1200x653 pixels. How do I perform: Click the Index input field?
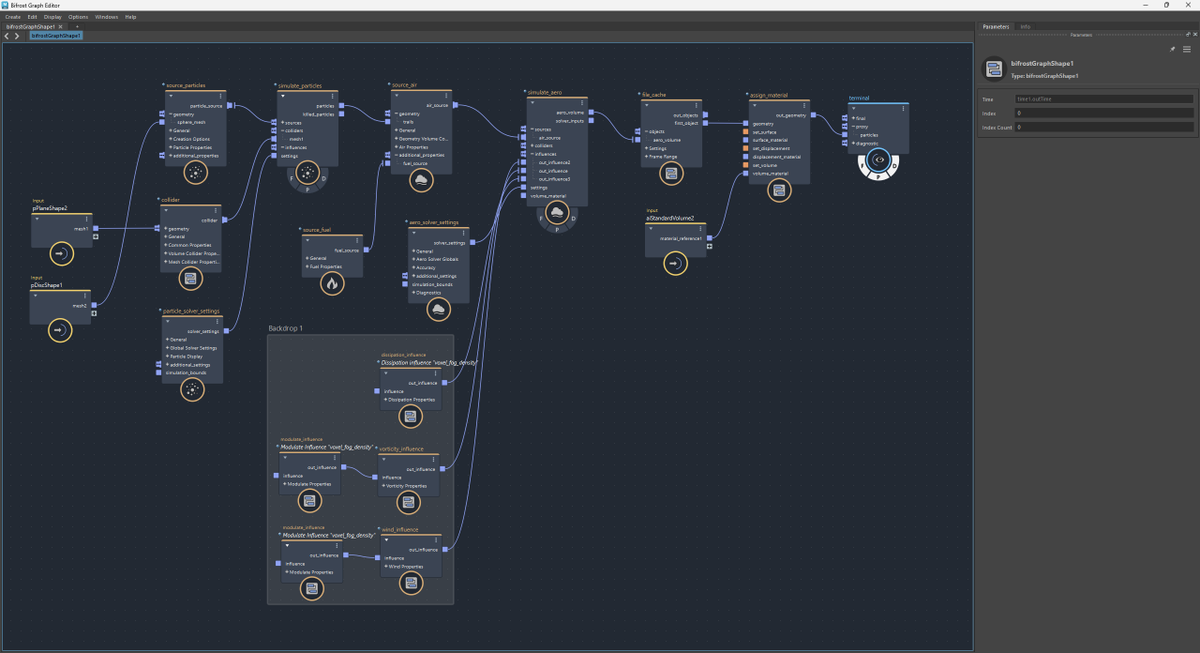1104,113
